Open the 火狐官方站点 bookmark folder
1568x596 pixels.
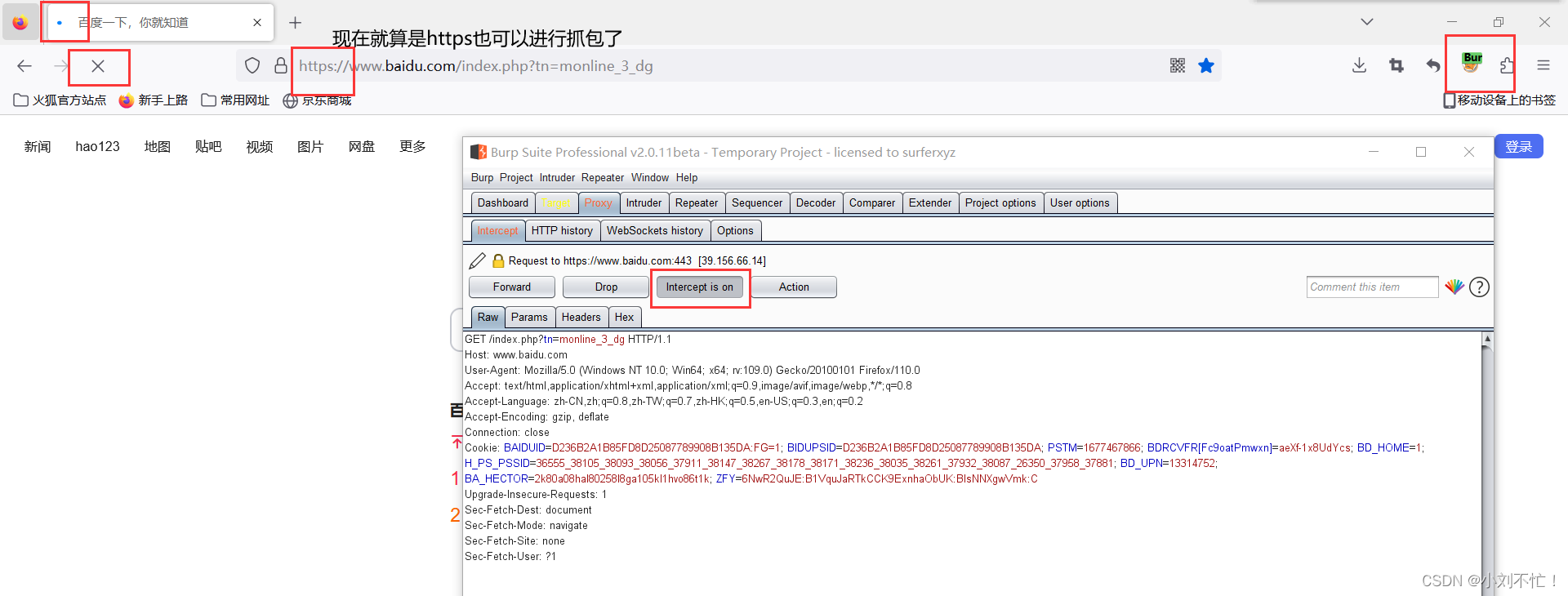tap(60, 100)
